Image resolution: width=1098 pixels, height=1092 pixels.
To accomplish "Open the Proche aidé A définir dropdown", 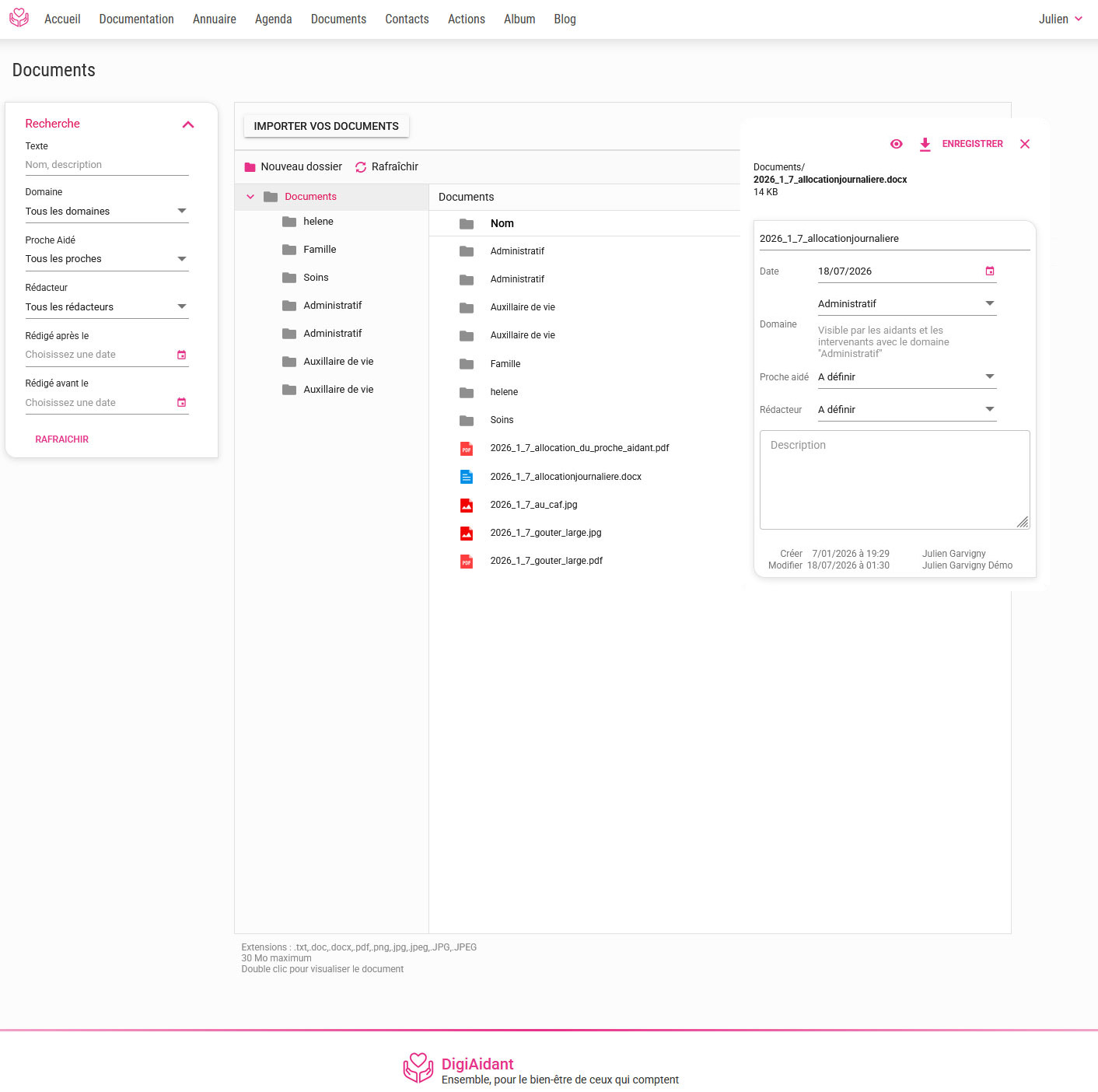I will [x=907, y=377].
